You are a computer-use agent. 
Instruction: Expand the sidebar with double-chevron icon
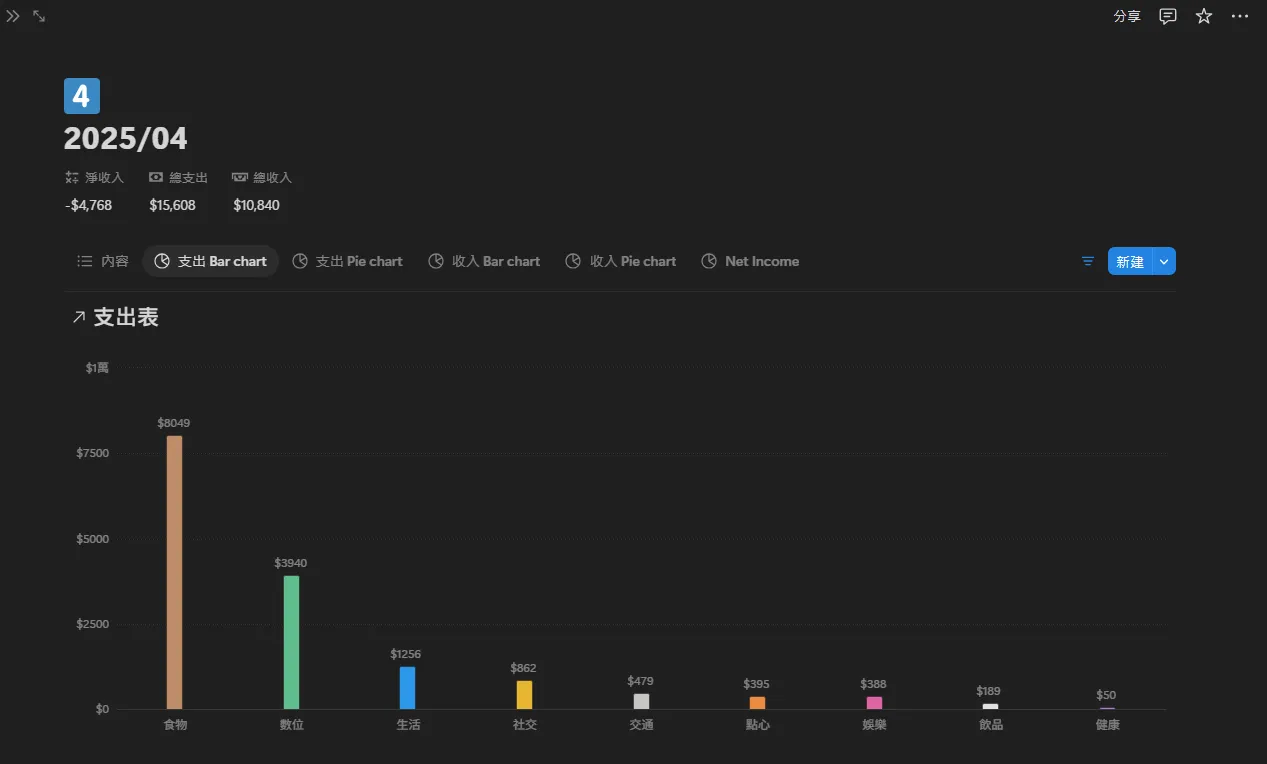pos(13,16)
